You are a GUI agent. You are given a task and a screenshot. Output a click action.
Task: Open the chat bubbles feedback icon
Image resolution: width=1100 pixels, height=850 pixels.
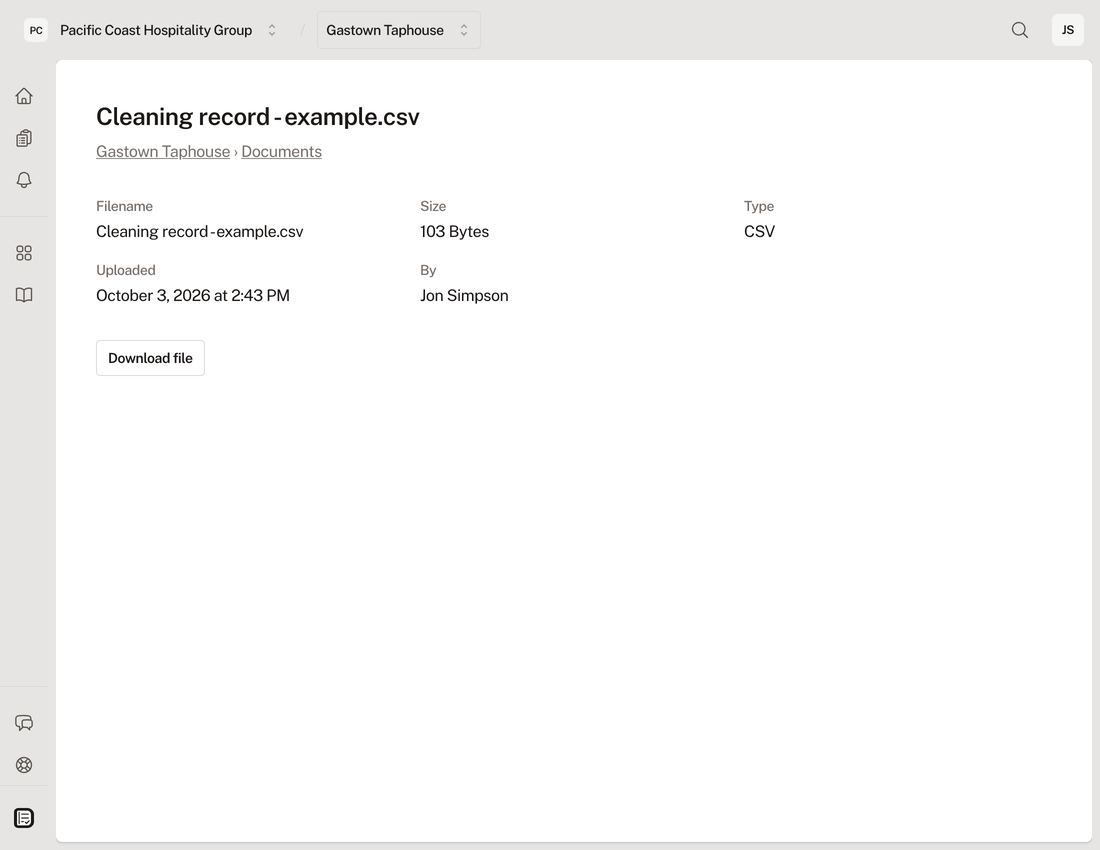point(24,723)
